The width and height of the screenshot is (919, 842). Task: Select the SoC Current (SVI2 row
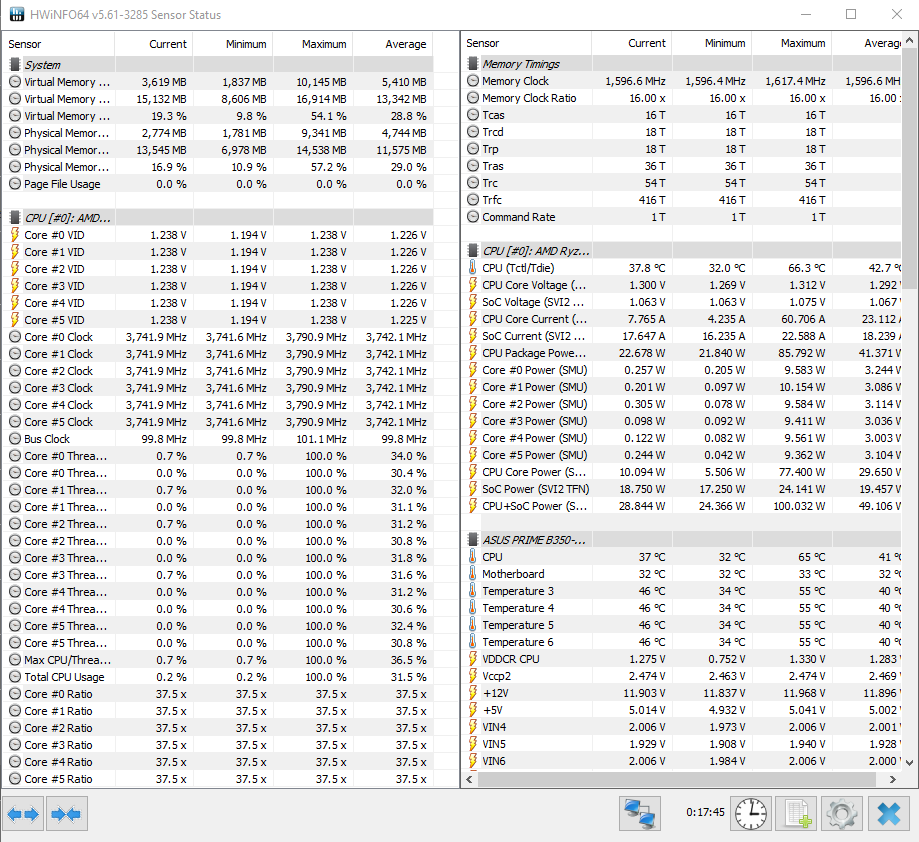point(683,336)
